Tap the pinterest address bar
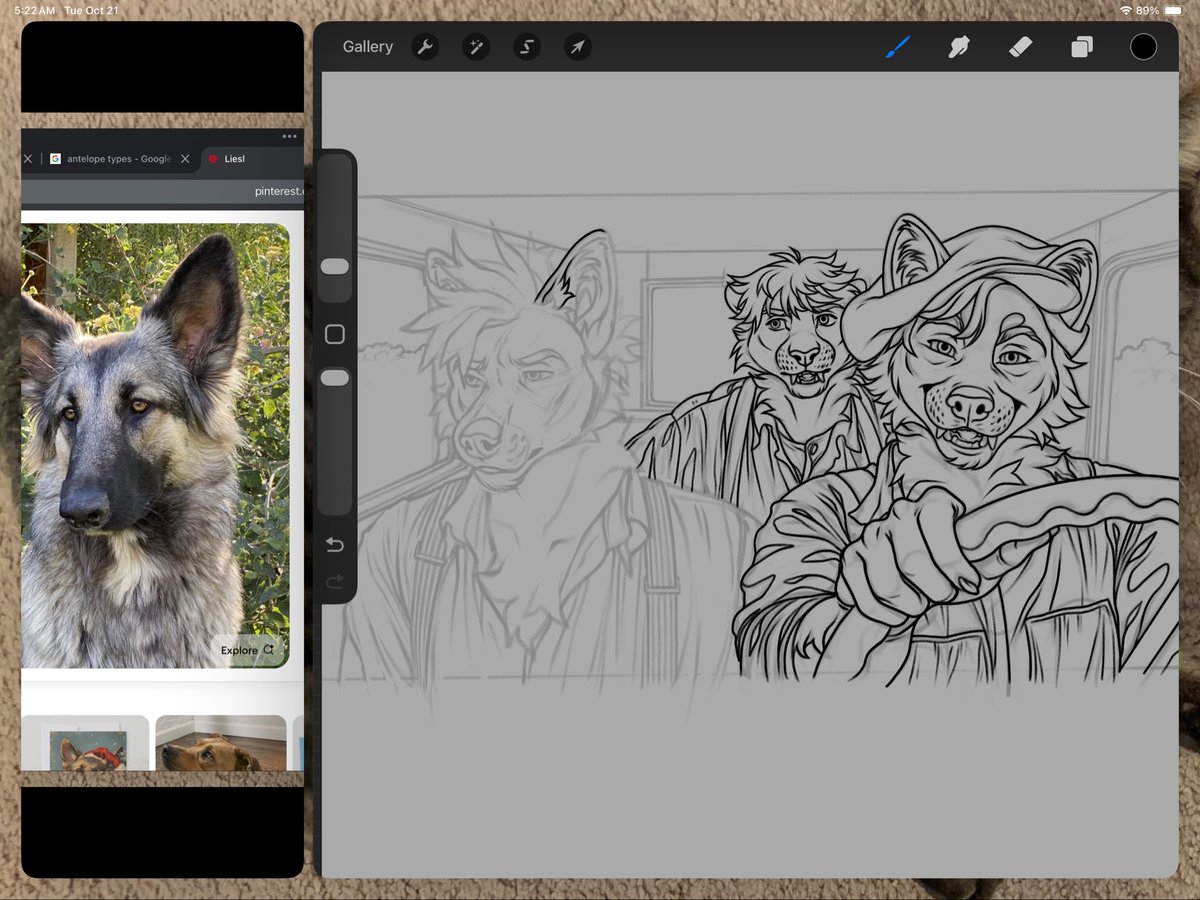 [162, 191]
